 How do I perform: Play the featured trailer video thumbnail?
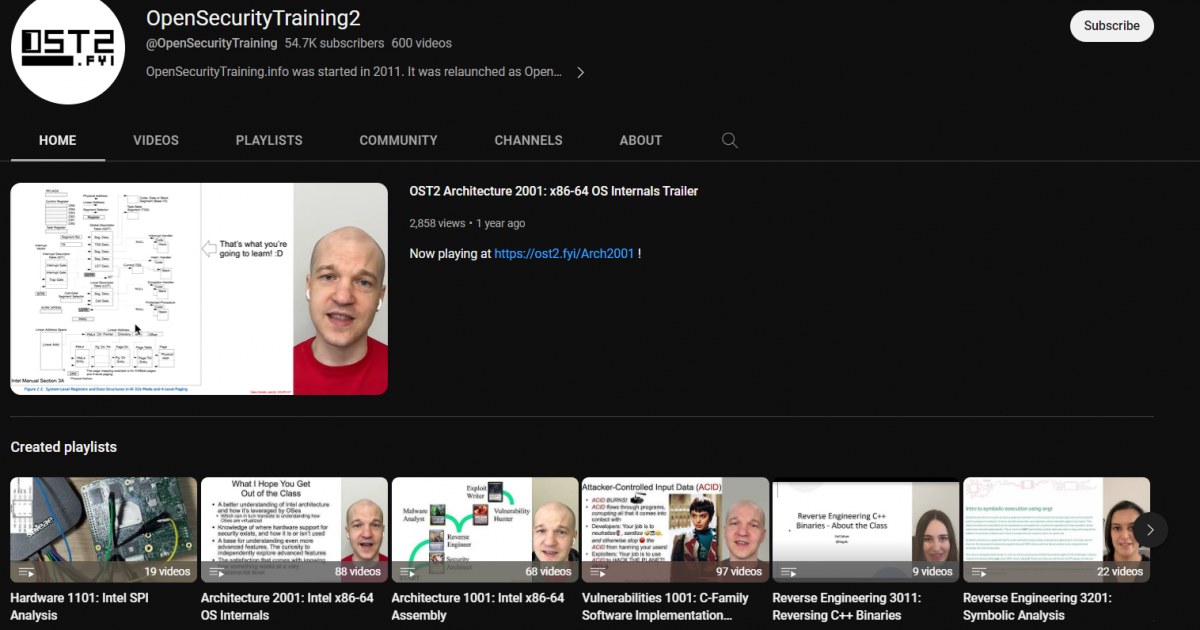[199, 289]
